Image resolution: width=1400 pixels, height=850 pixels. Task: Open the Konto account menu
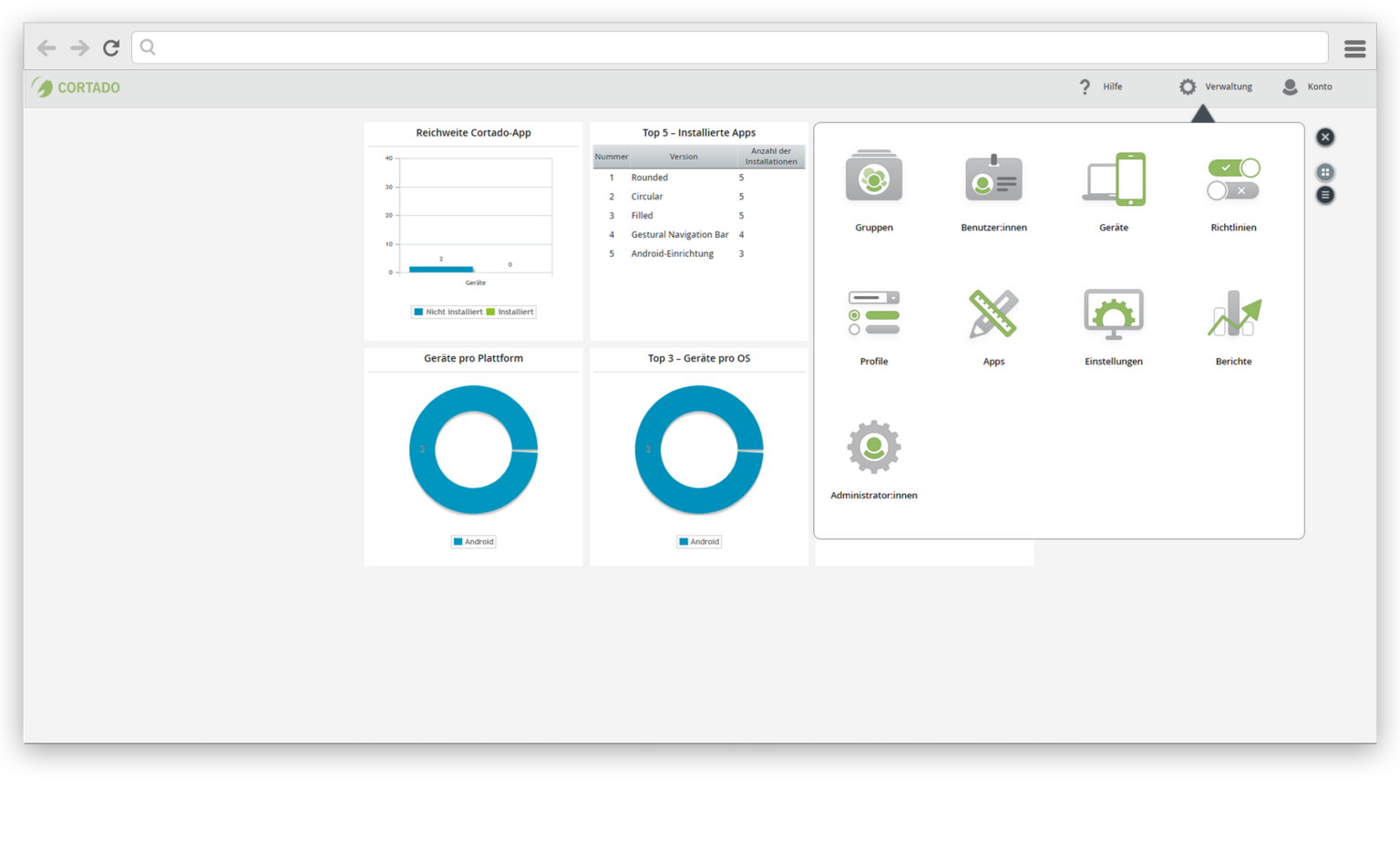(1307, 87)
